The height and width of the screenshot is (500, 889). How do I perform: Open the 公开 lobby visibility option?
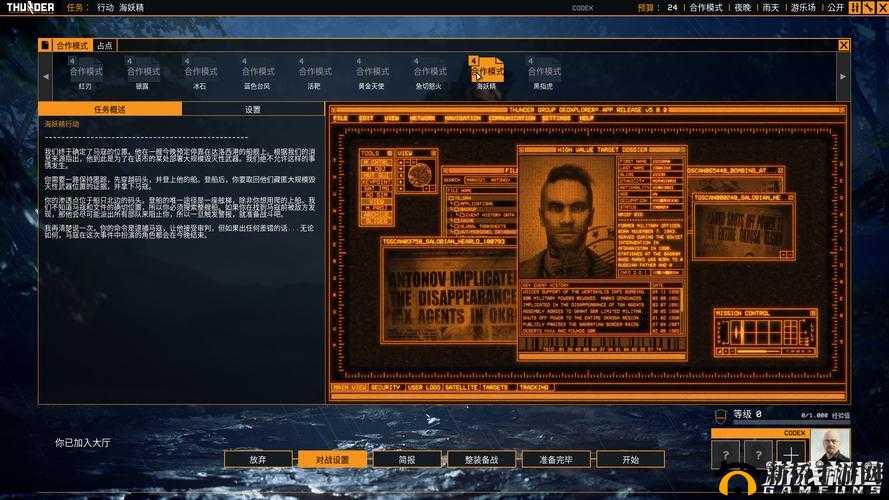[x=835, y=7]
